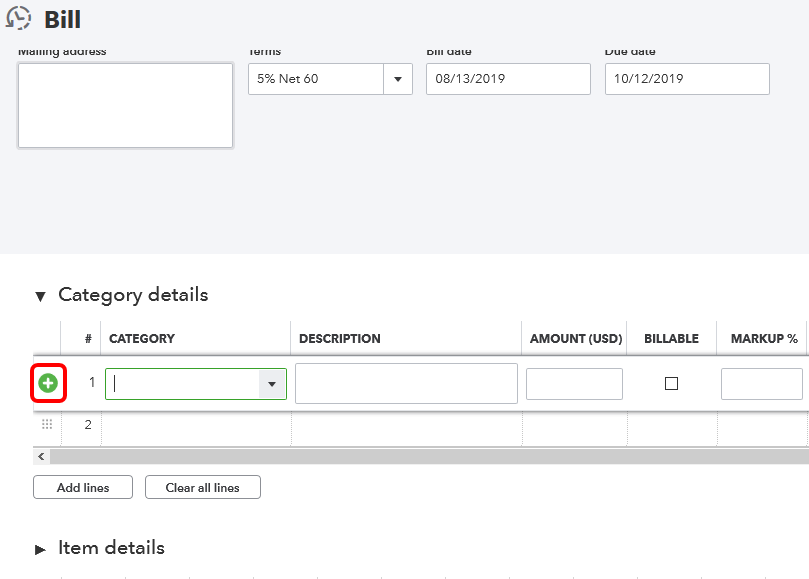
Task: Click the Markup % field in row 1
Action: pyautogui.click(x=761, y=384)
